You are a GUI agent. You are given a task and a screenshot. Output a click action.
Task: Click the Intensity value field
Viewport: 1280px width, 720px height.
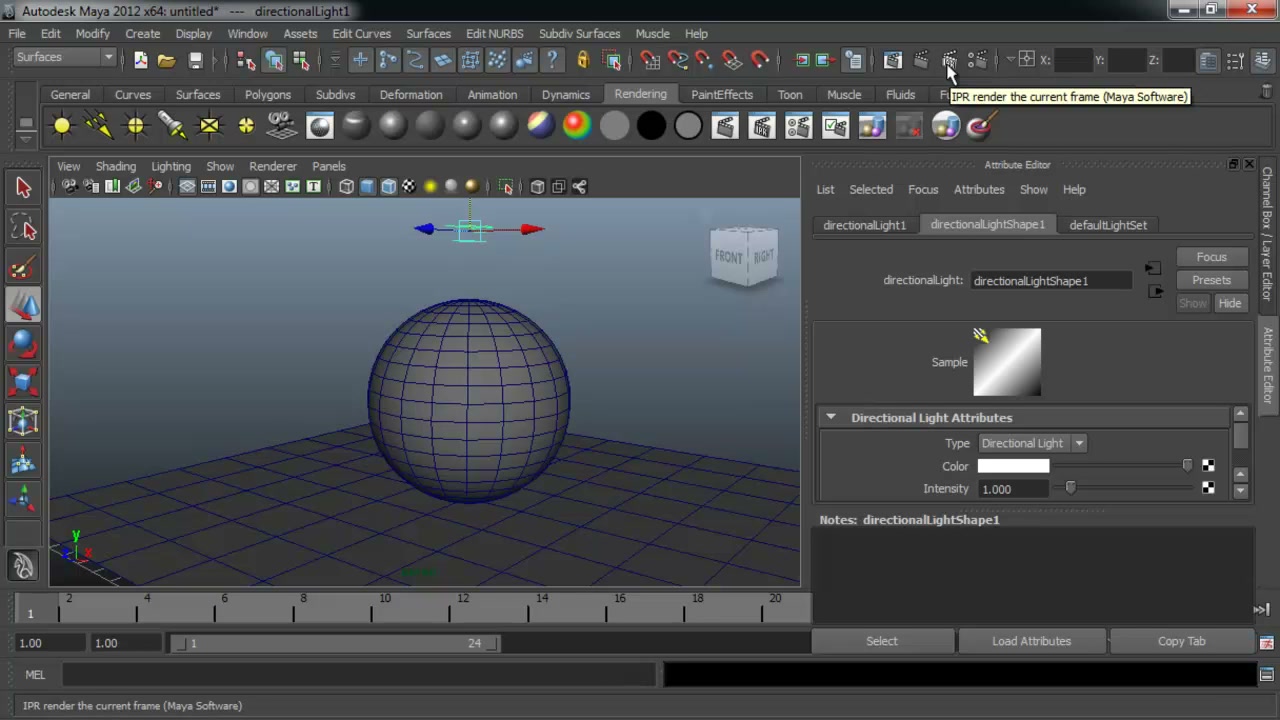point(1013,489)
